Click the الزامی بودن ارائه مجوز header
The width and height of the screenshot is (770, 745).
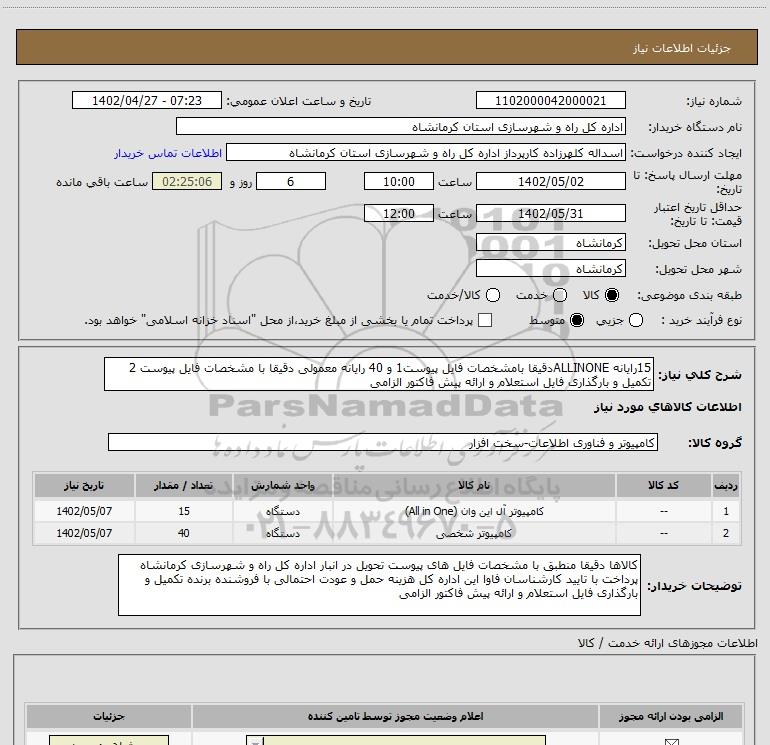[x=670, y=717]
